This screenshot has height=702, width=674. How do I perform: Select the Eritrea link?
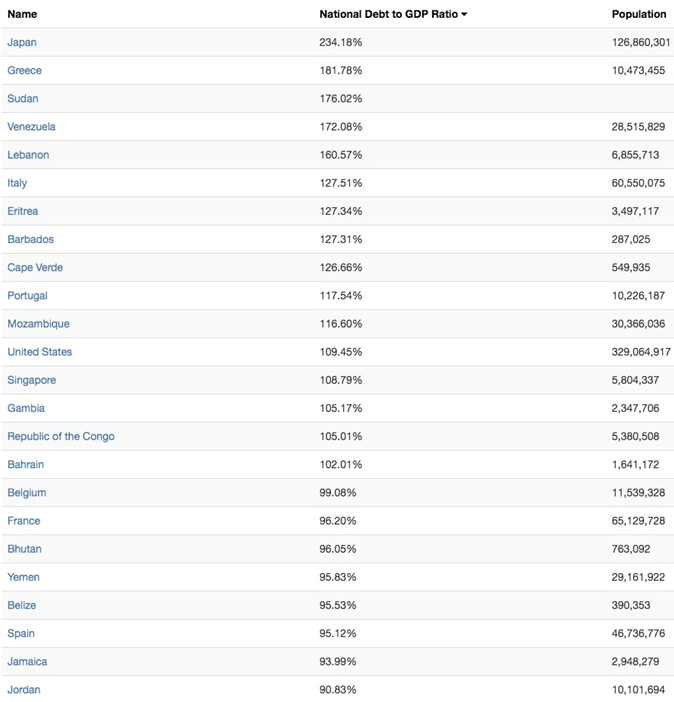pos(23,211)
